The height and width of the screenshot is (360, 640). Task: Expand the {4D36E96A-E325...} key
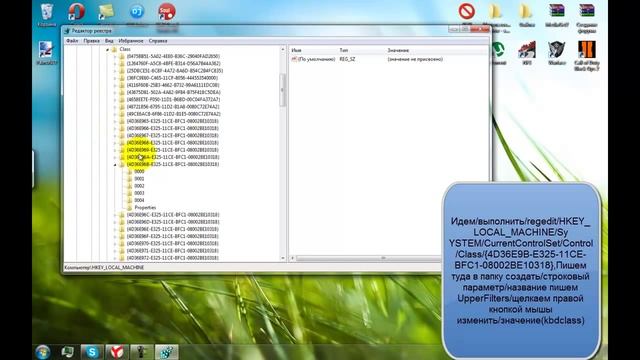tap(115, 157)
